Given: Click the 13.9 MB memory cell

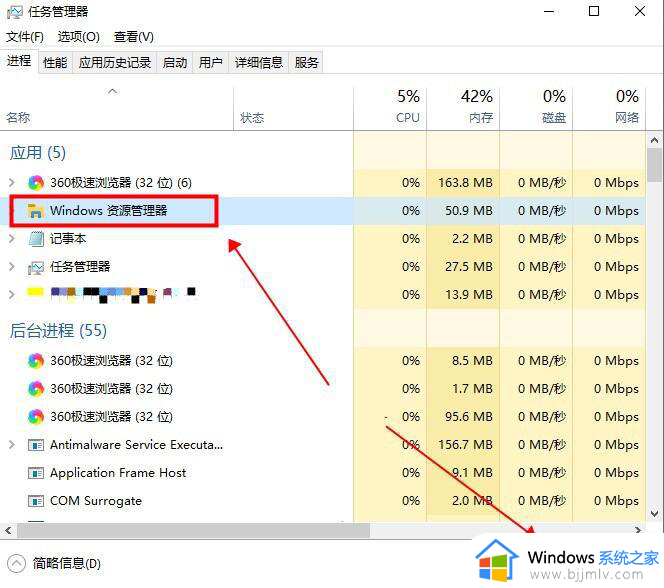Looking at the screenshot, I should point(463,295).
